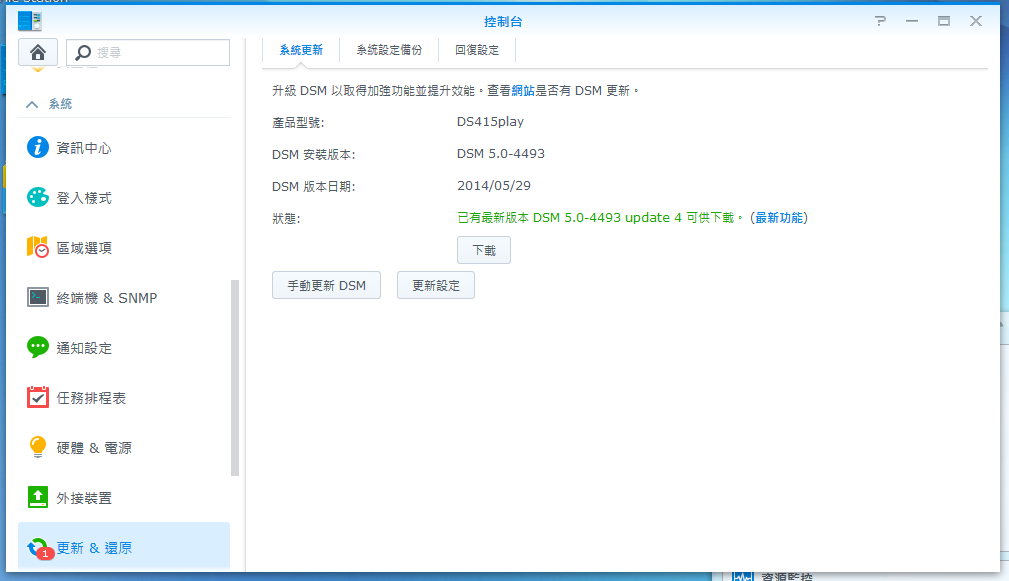
Task: Select the 終端機 & SNMP label
Action: coord(107,298)
